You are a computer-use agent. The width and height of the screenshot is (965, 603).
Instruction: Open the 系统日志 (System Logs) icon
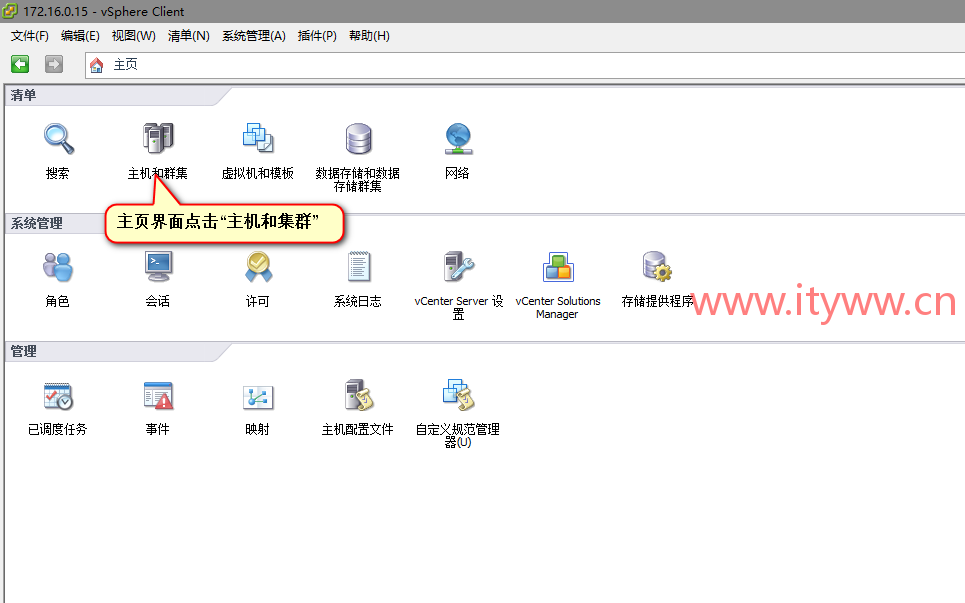(358, 266)
